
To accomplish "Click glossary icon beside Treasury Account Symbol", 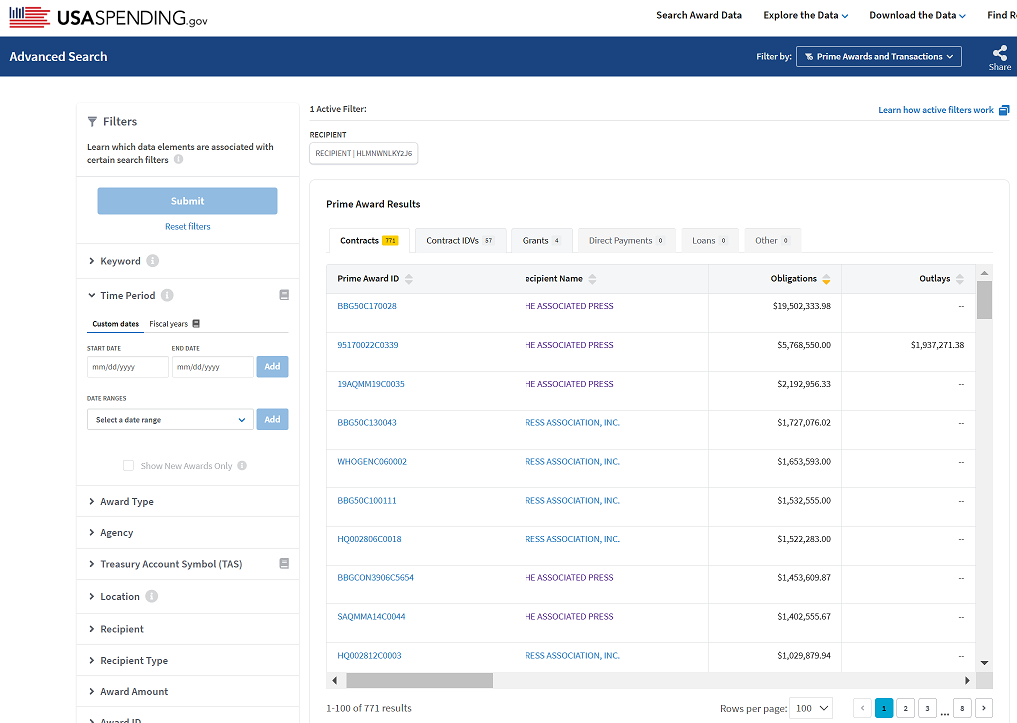I will click(284, 564).
